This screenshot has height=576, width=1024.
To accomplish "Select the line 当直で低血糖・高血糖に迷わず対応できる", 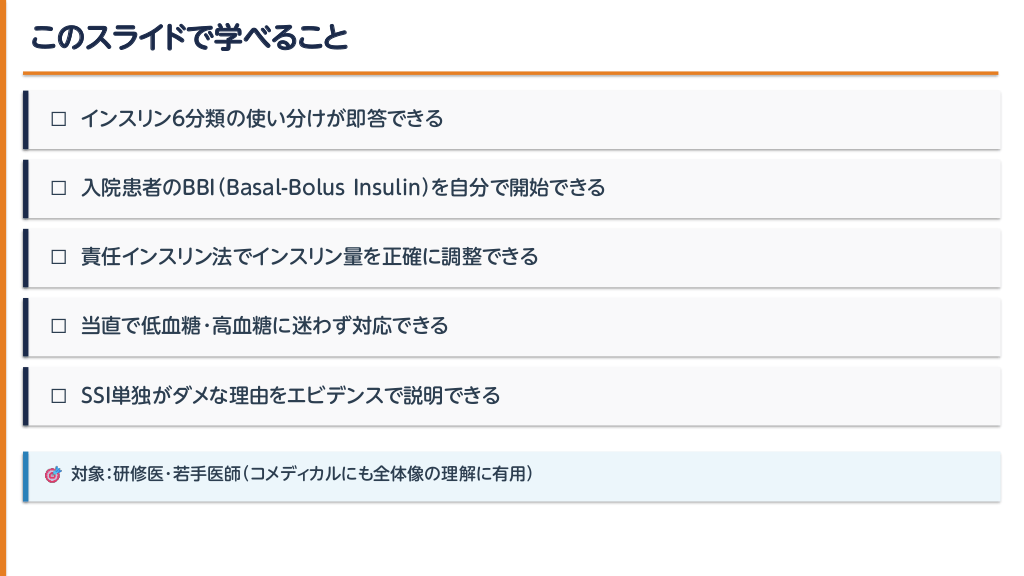I will pos(264,326).
